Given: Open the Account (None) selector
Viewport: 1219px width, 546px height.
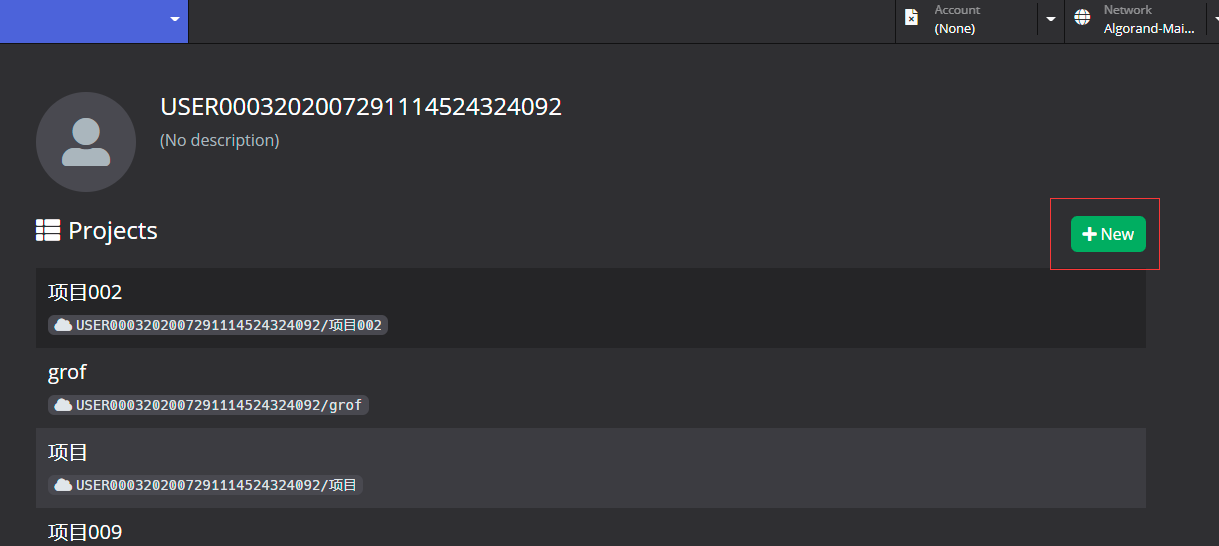Looking at the screenshot, I should pos(966,21).
